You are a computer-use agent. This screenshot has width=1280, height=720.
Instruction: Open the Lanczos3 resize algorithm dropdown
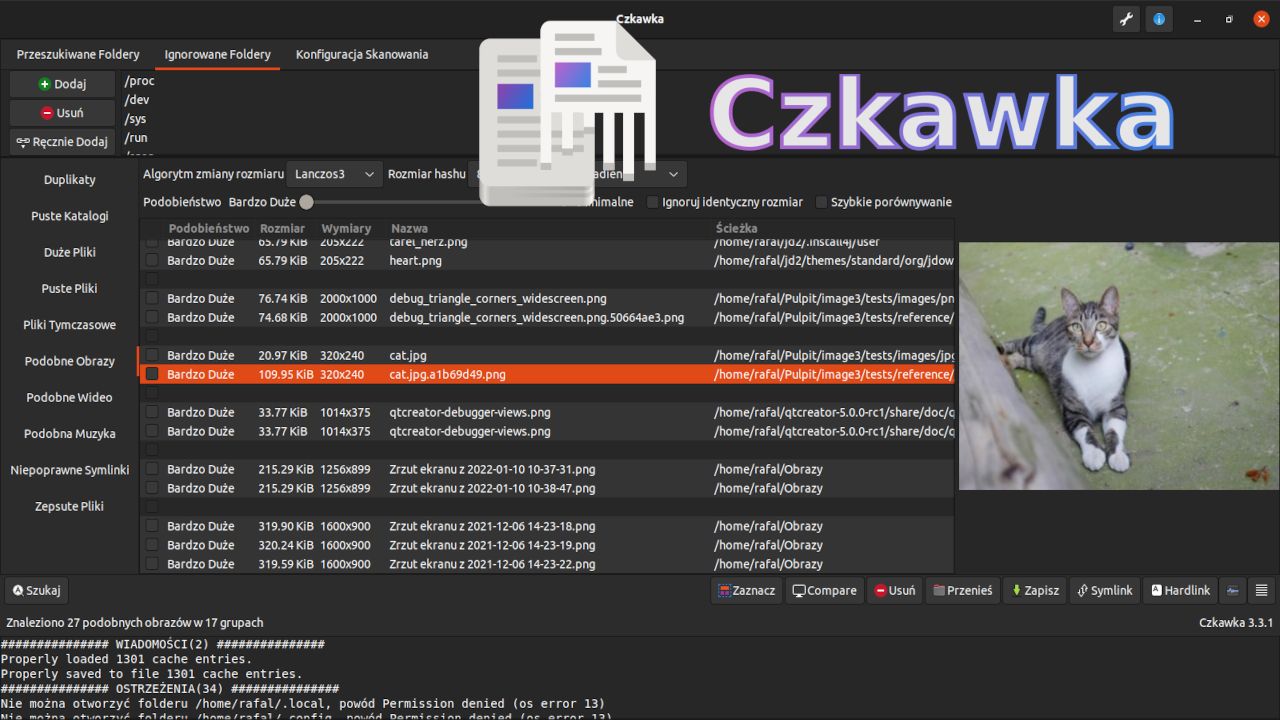pos(334,174)
